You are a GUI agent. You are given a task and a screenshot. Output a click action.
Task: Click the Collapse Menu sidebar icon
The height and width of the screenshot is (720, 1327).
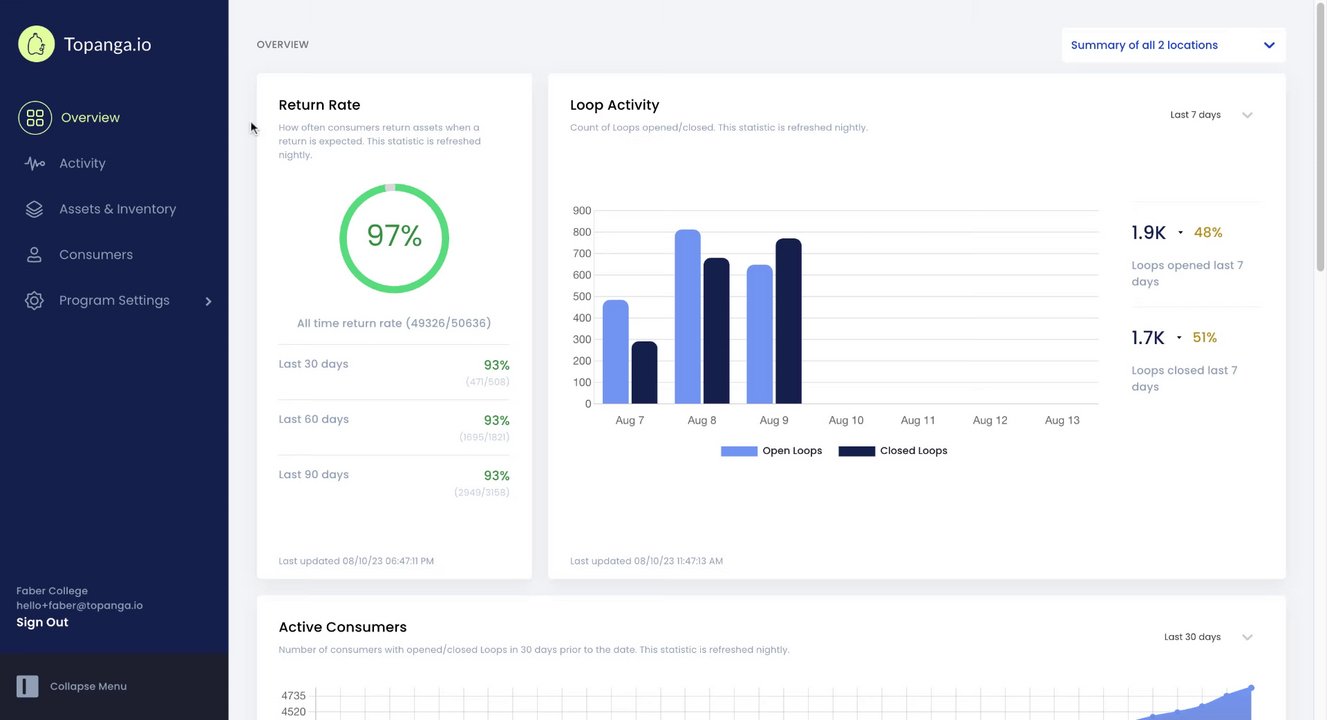[x=27, y=686]
